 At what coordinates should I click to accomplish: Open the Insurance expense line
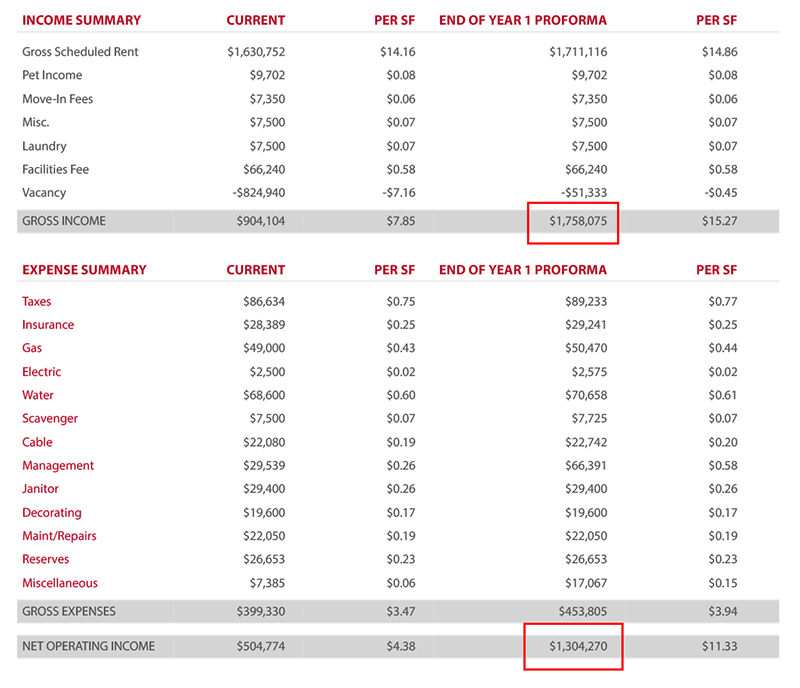48,325
